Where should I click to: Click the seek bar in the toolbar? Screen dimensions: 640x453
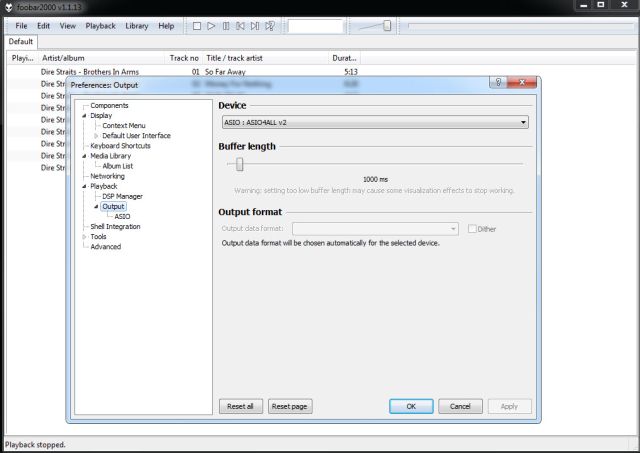(520, 26)
